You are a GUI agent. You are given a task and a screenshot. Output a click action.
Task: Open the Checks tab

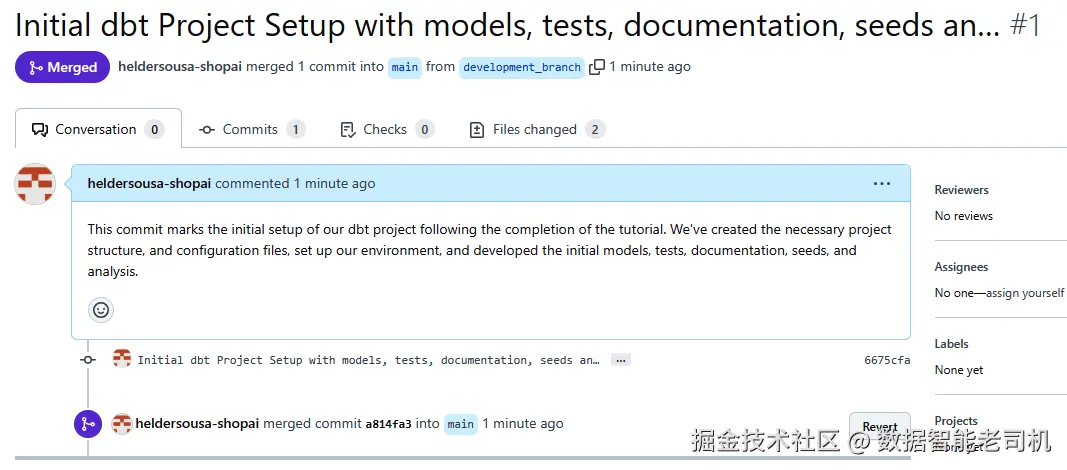pos(387,129)
